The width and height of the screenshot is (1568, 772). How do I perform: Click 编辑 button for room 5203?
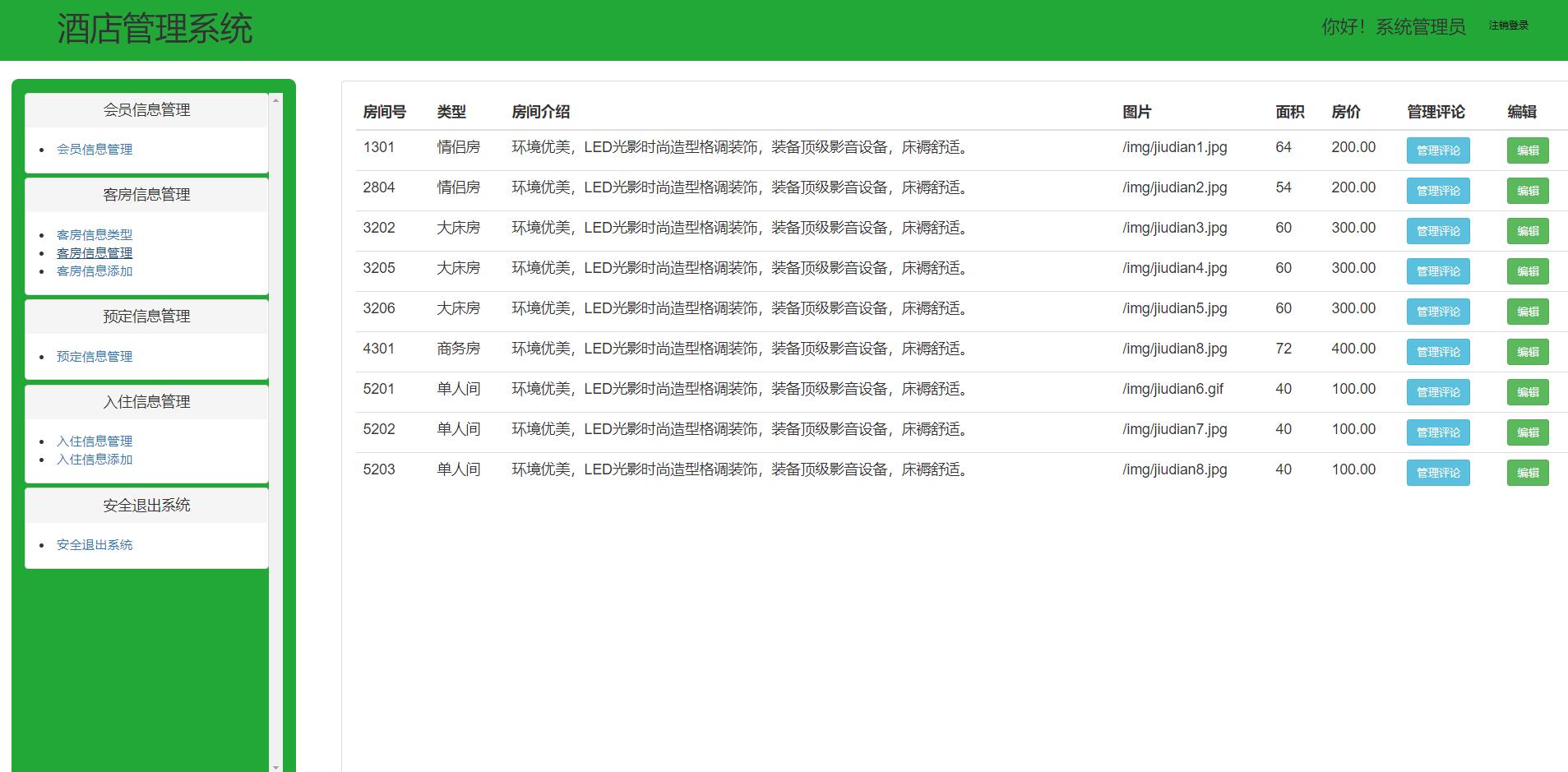(1526, 473)
